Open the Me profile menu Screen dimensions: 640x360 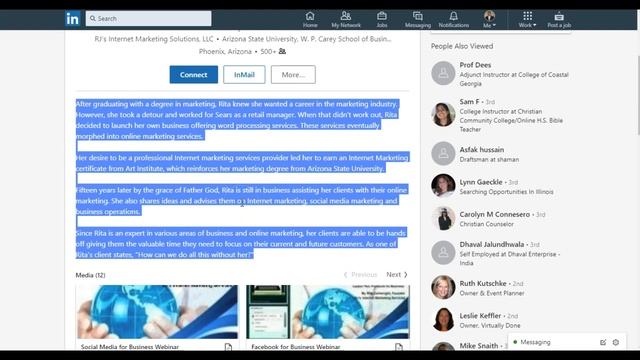[x=489, y=20]
